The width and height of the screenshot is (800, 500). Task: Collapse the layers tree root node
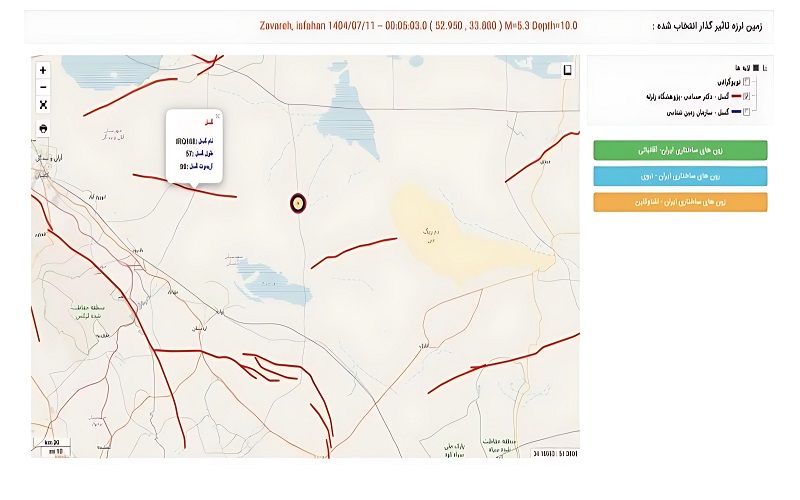pyautogui.click(x=766, y=68)
